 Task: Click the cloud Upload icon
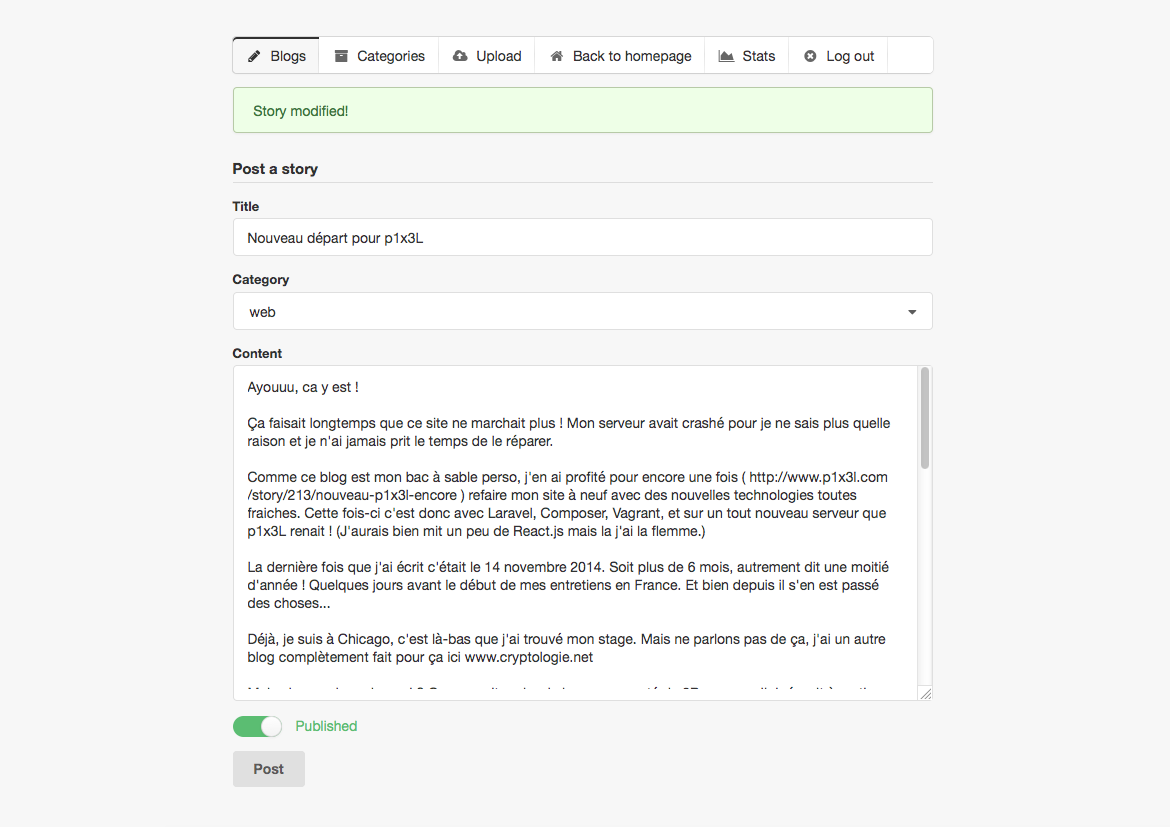click(460, 56)
